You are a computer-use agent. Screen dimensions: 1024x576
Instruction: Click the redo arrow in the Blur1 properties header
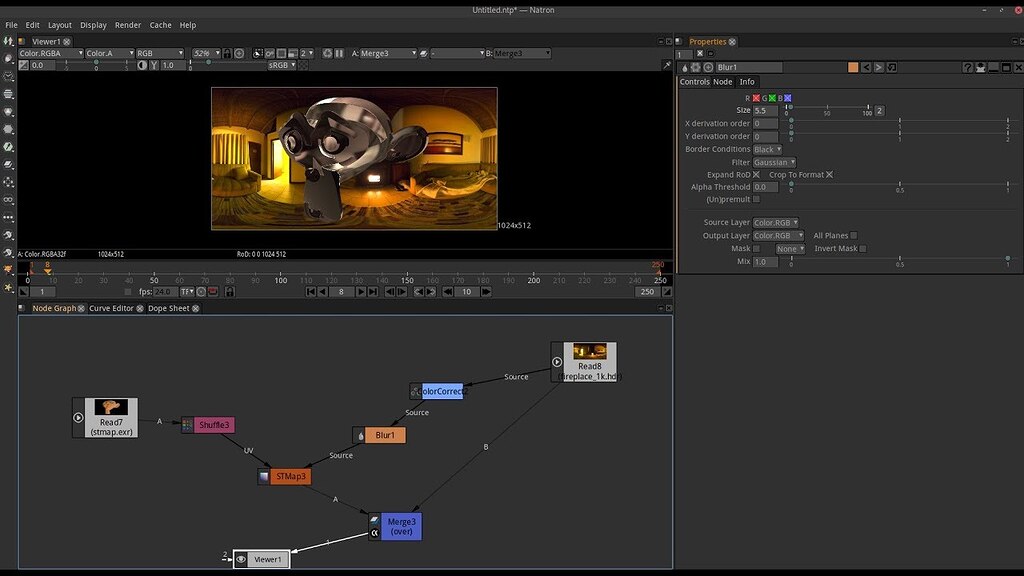(x=878, y=66)
